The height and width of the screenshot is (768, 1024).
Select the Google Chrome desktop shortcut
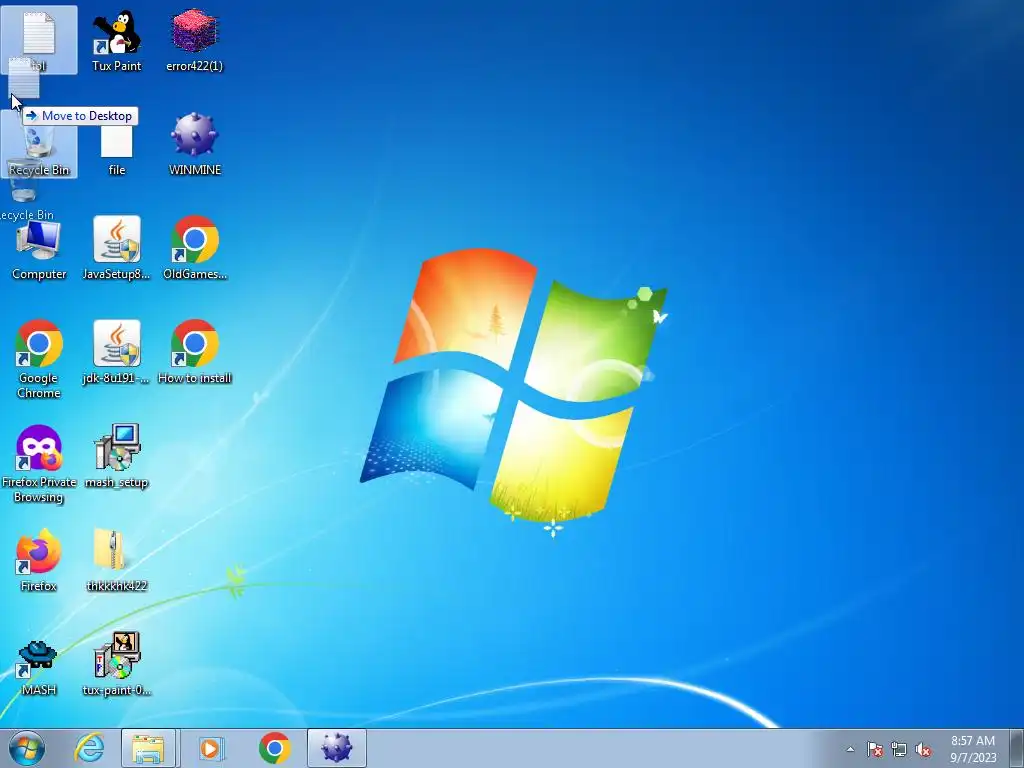tap(39, 360)
